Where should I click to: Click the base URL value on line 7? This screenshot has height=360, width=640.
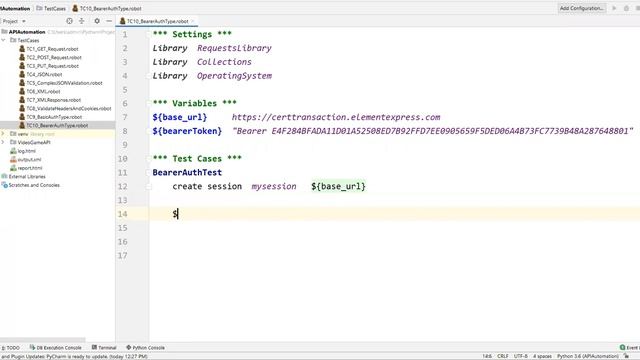pyautogui.click(x=336, y=117)
